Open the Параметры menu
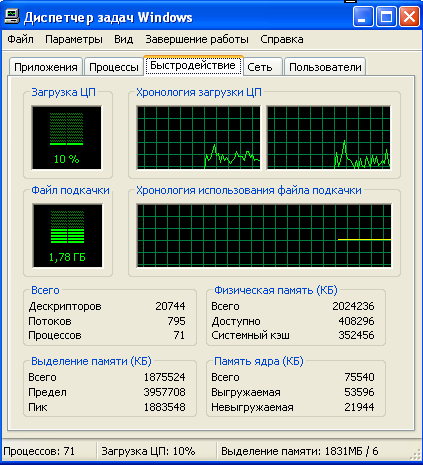The image size is (423, 465). tap(74, 39)
